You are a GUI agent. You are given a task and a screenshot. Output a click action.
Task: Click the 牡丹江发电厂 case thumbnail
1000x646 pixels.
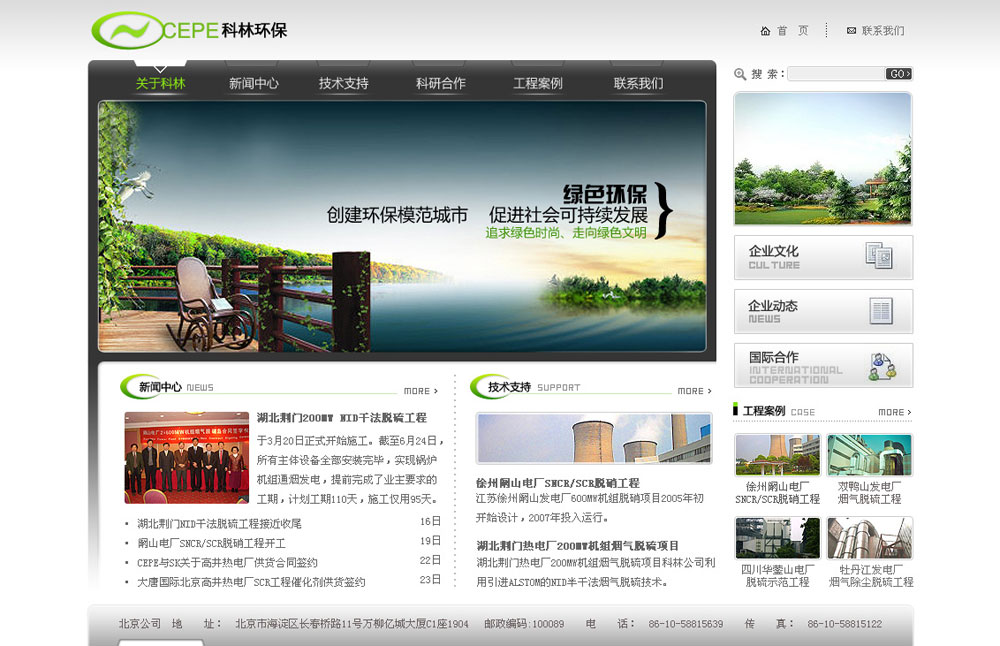coord(869,538)
